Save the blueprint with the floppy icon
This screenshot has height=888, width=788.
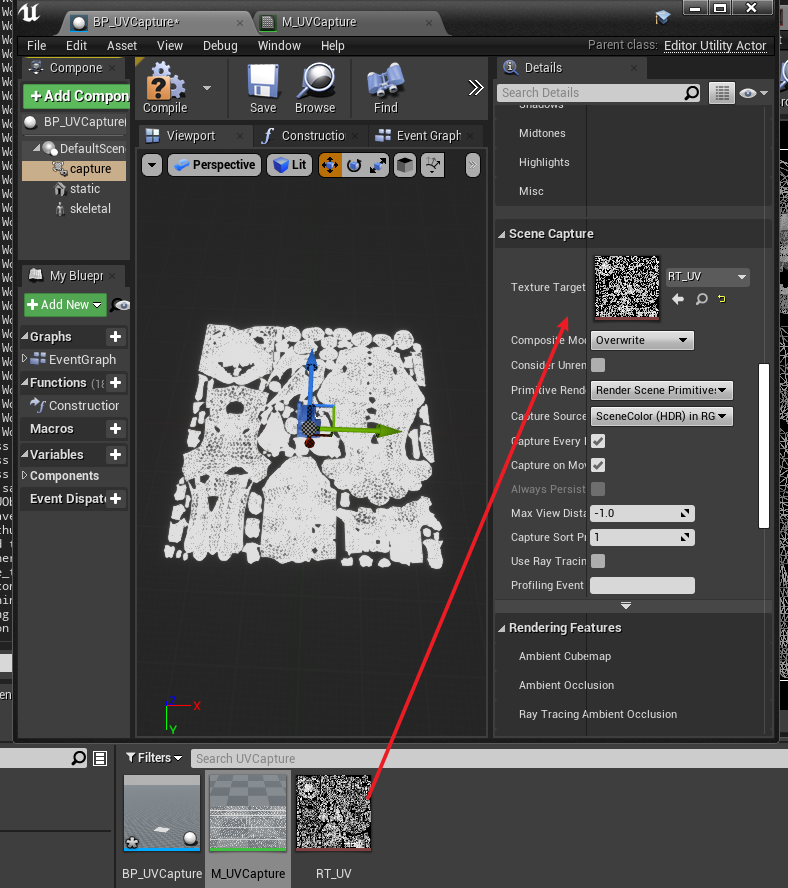point(263,84)
